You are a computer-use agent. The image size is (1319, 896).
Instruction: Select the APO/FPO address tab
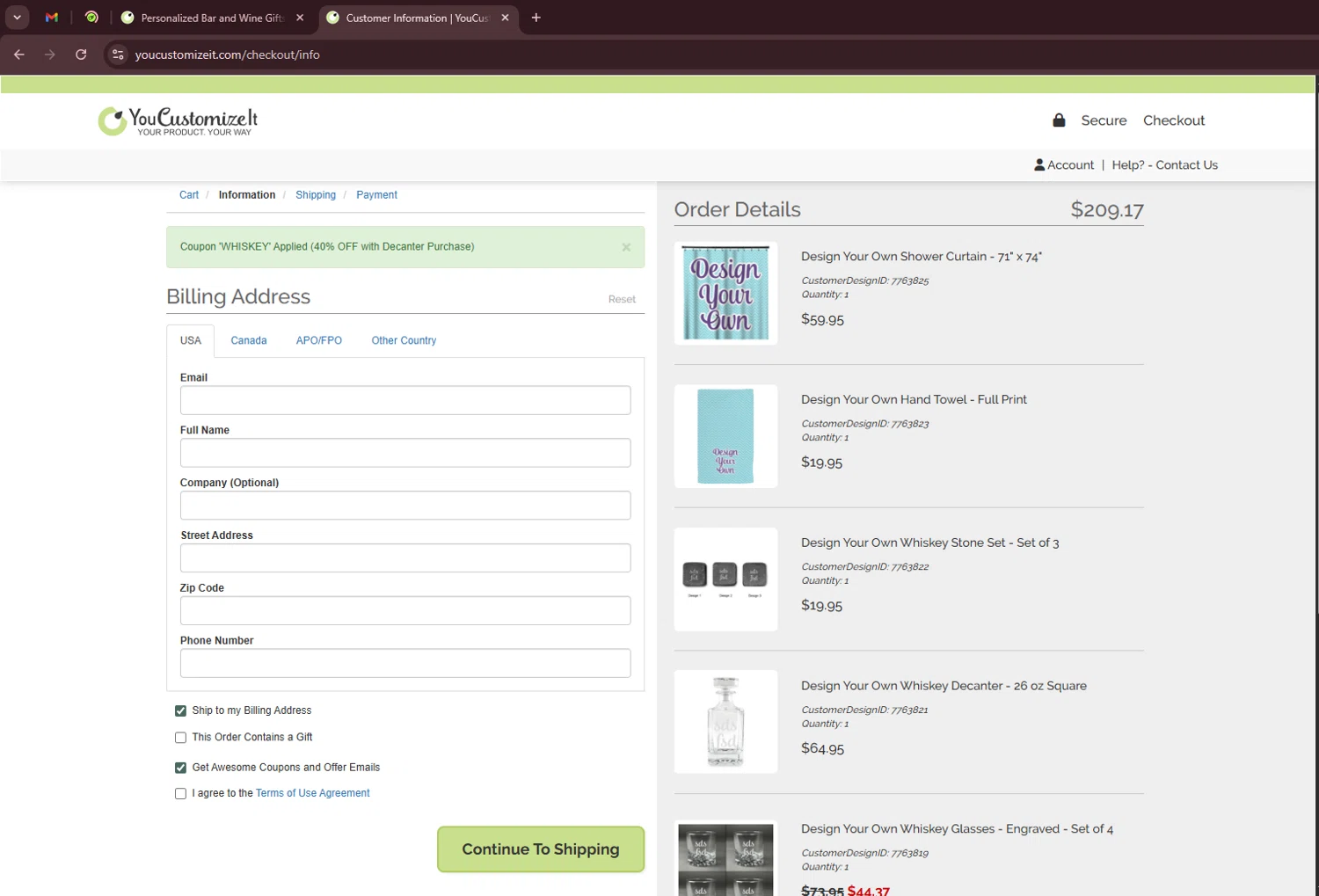319,340
